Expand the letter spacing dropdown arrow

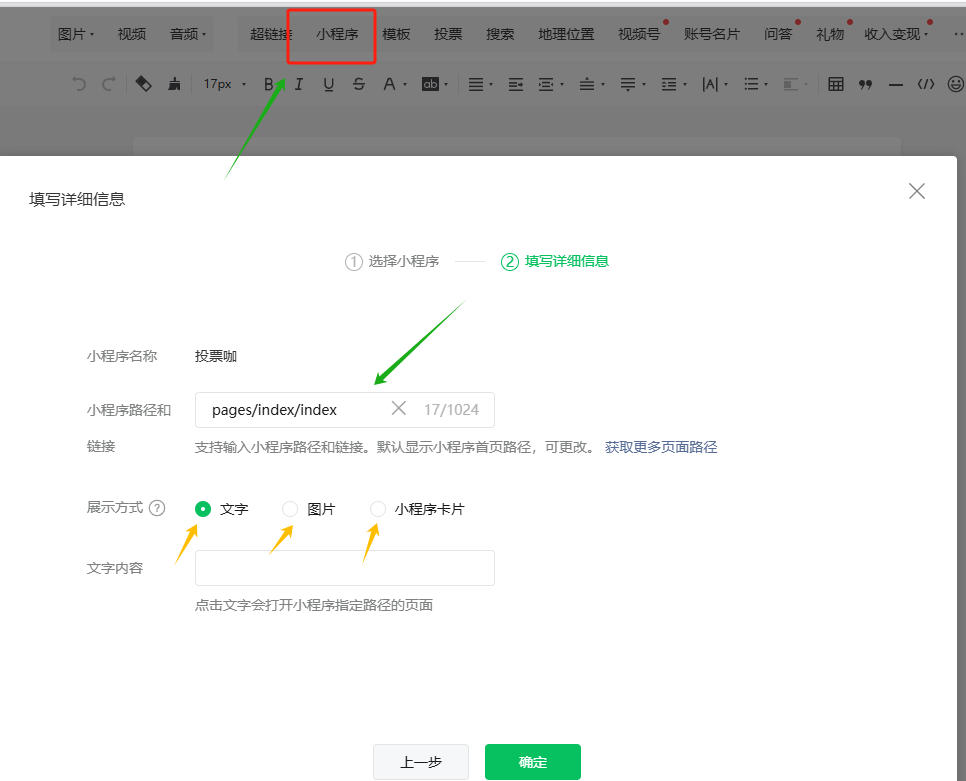point(726,85)
